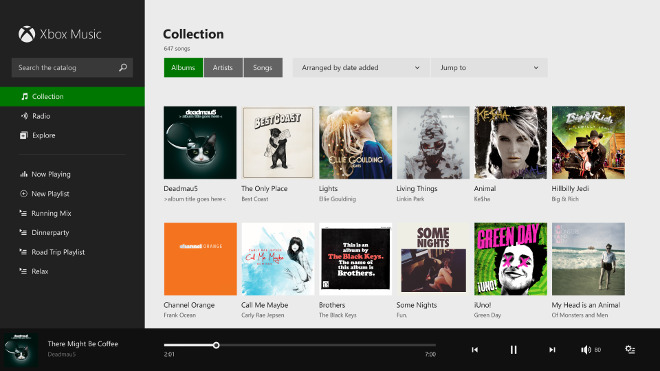Open the Now Playing sidebar label
Image resolution: width=660 pixels, height=371 pixels.
click(x=51, y=174)
